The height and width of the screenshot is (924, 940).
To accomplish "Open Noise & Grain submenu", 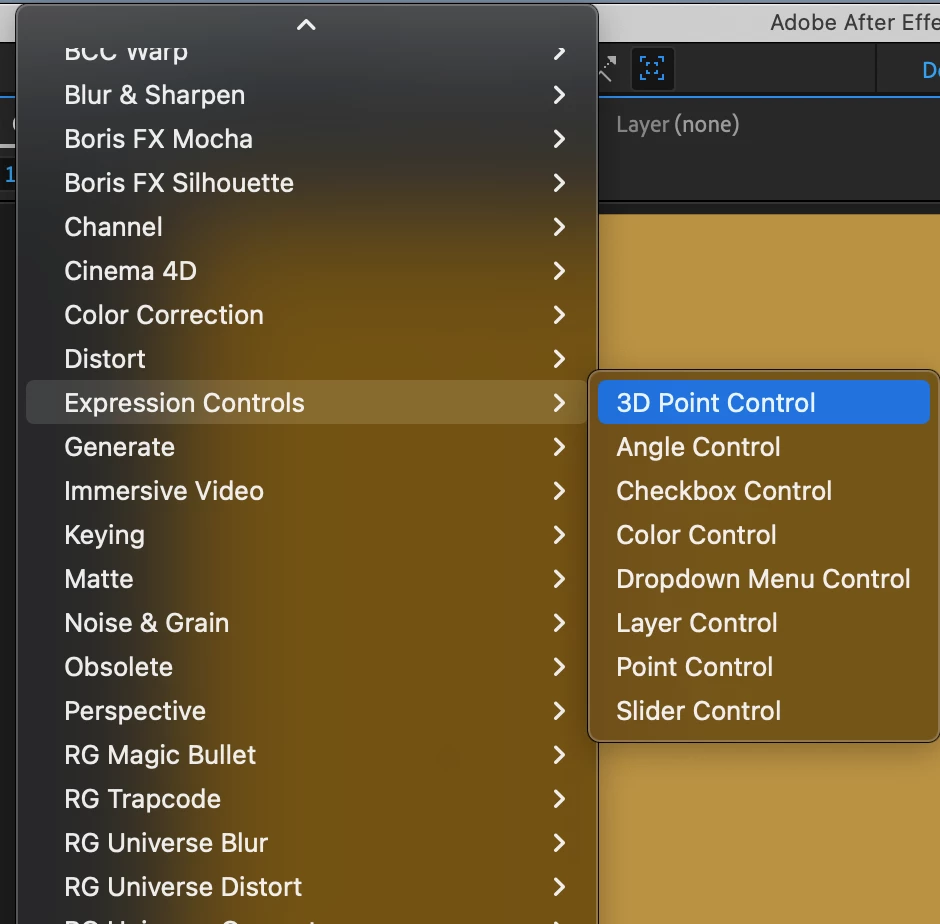I will coord(306,622).
